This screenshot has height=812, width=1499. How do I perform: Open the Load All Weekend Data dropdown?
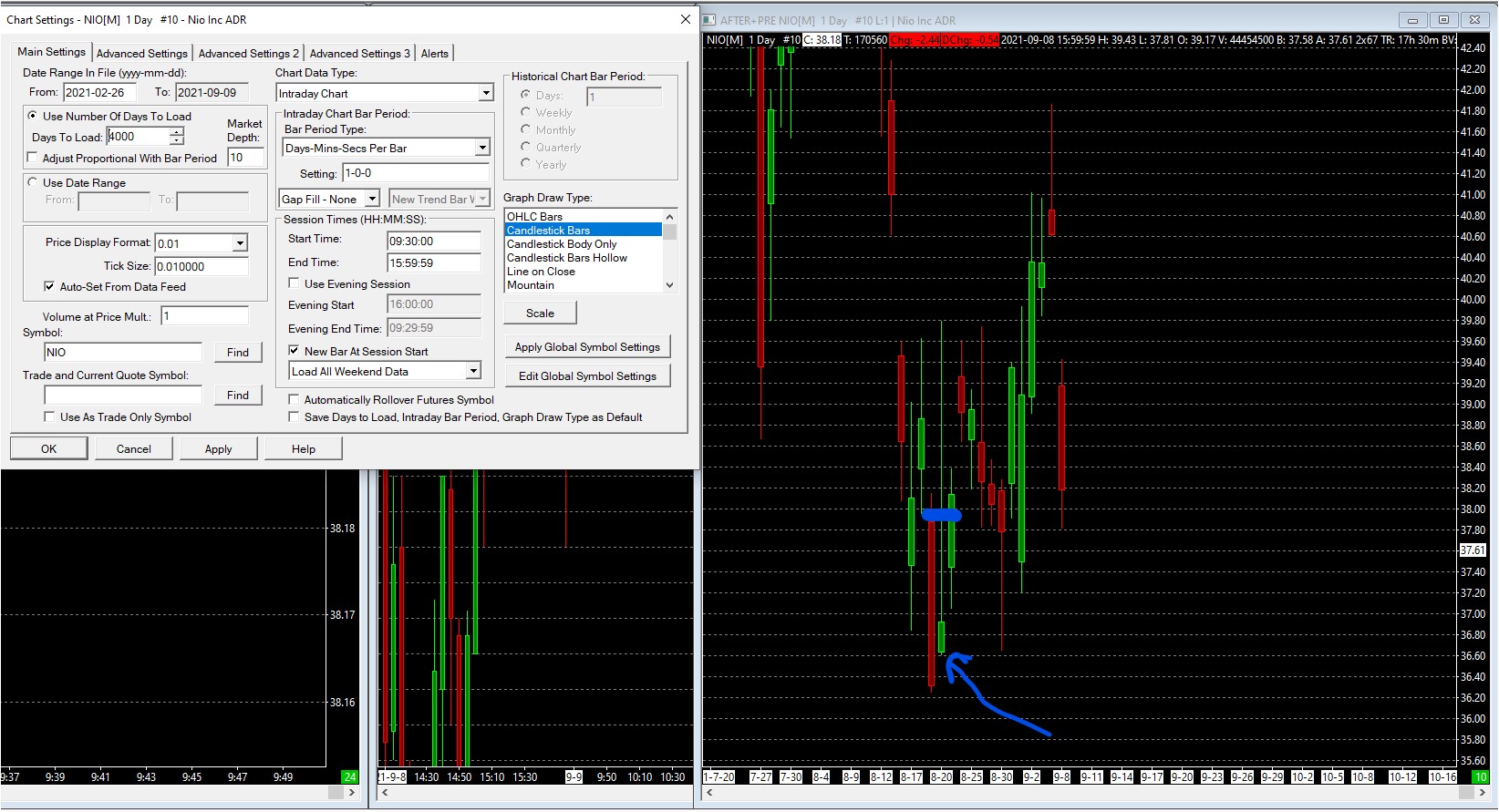[x=473, y=371]
